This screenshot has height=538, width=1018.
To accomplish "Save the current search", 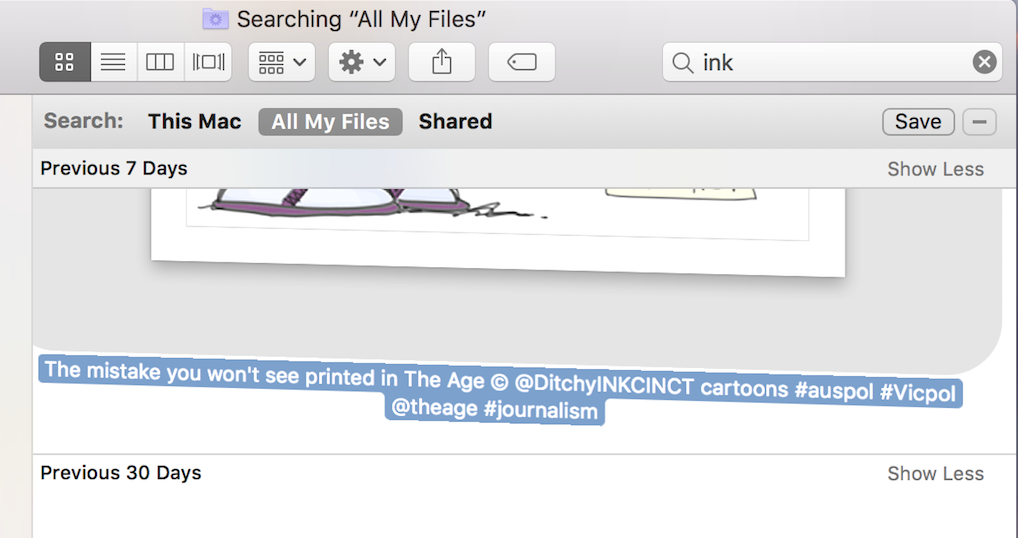I will (x=918, y=122).
